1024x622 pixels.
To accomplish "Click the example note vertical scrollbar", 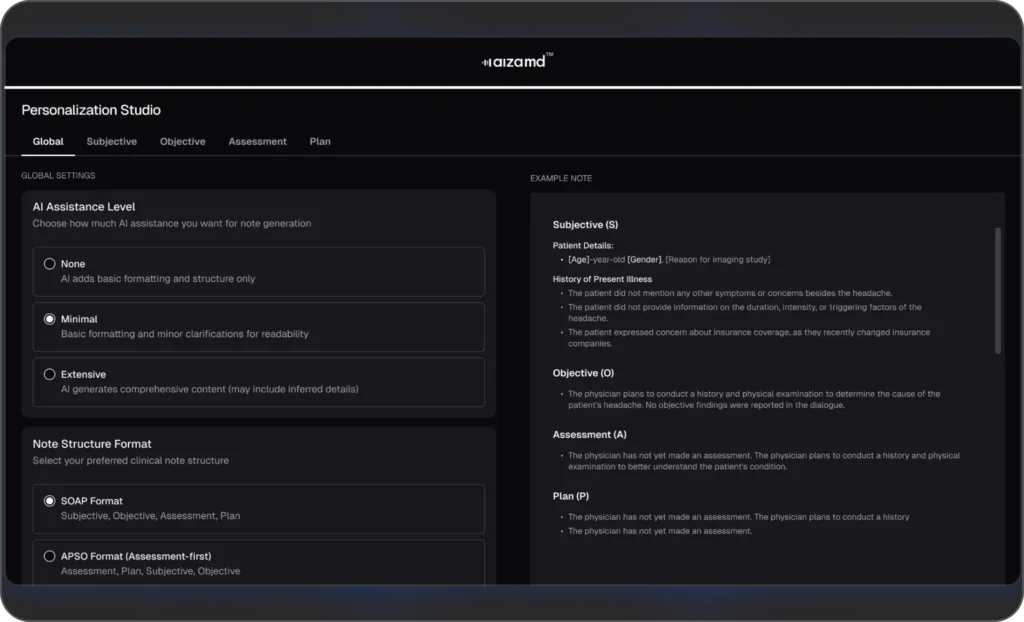I will pos(996,290).
